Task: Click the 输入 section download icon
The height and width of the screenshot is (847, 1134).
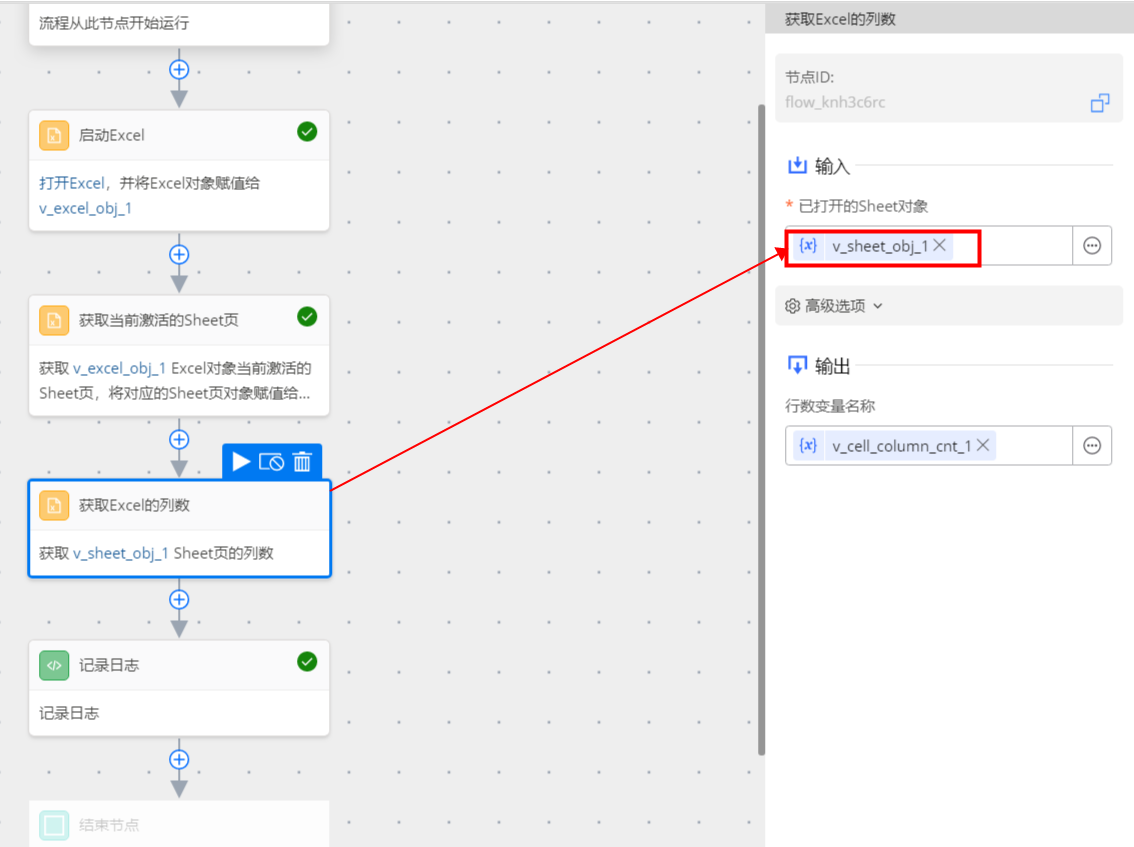Action: [x=797, y=166]
